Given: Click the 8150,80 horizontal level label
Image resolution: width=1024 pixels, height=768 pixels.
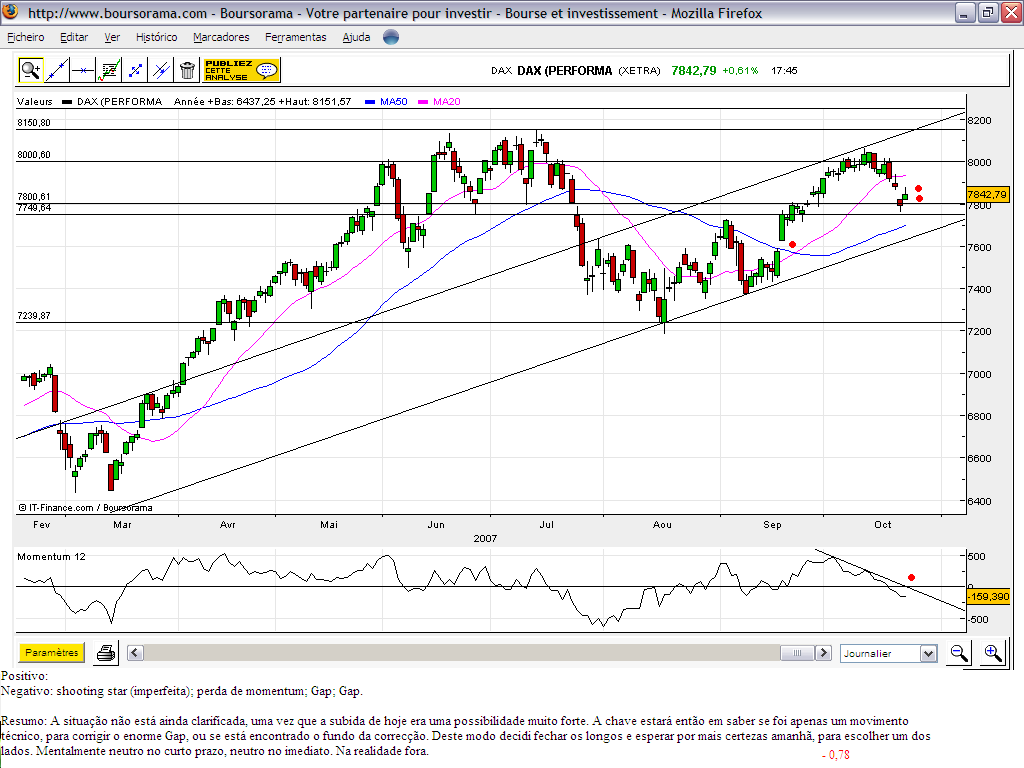Looking at the screenshot, I should (33, 122).
